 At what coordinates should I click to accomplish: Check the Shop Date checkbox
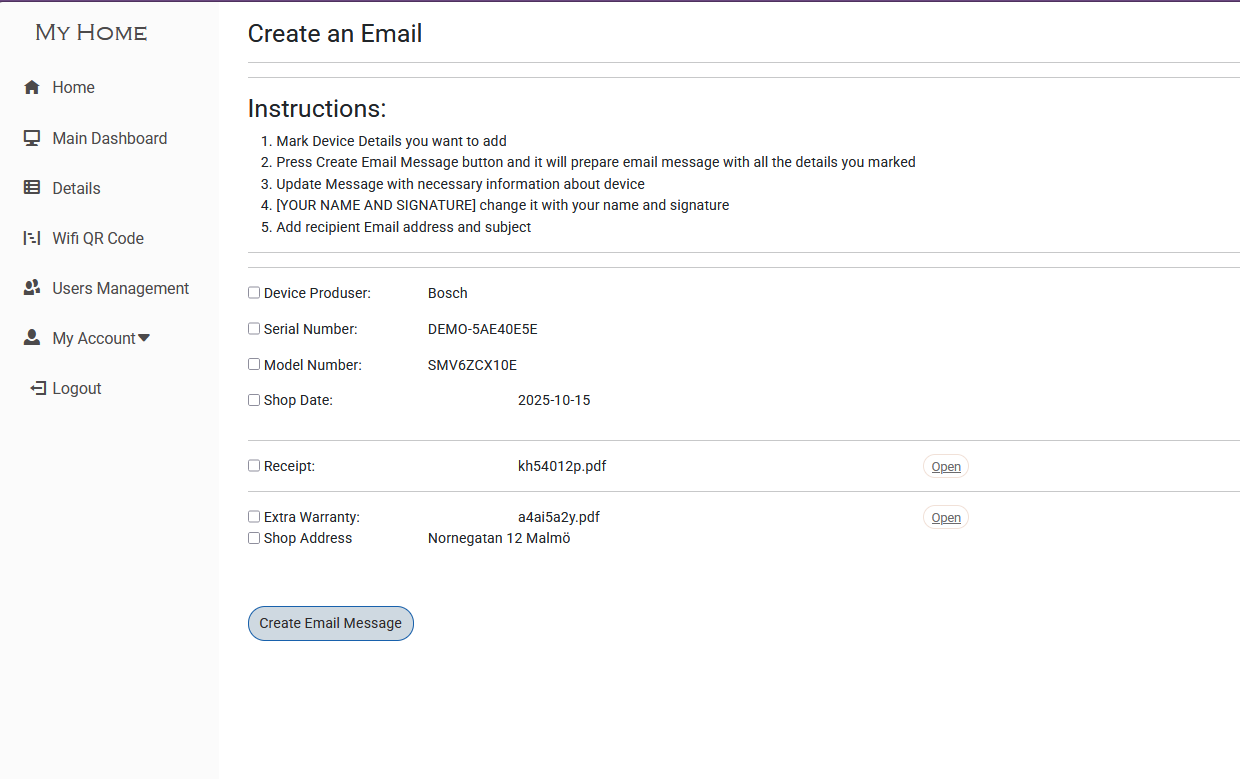254,400
